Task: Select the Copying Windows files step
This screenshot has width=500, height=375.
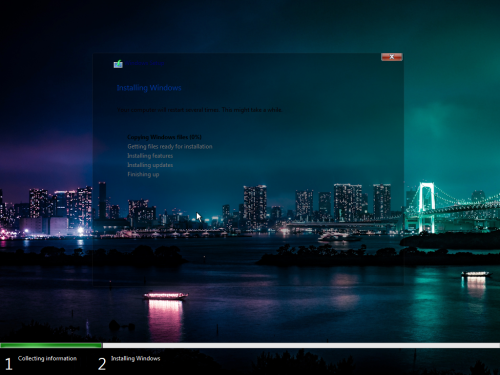Action: (164, 137)
